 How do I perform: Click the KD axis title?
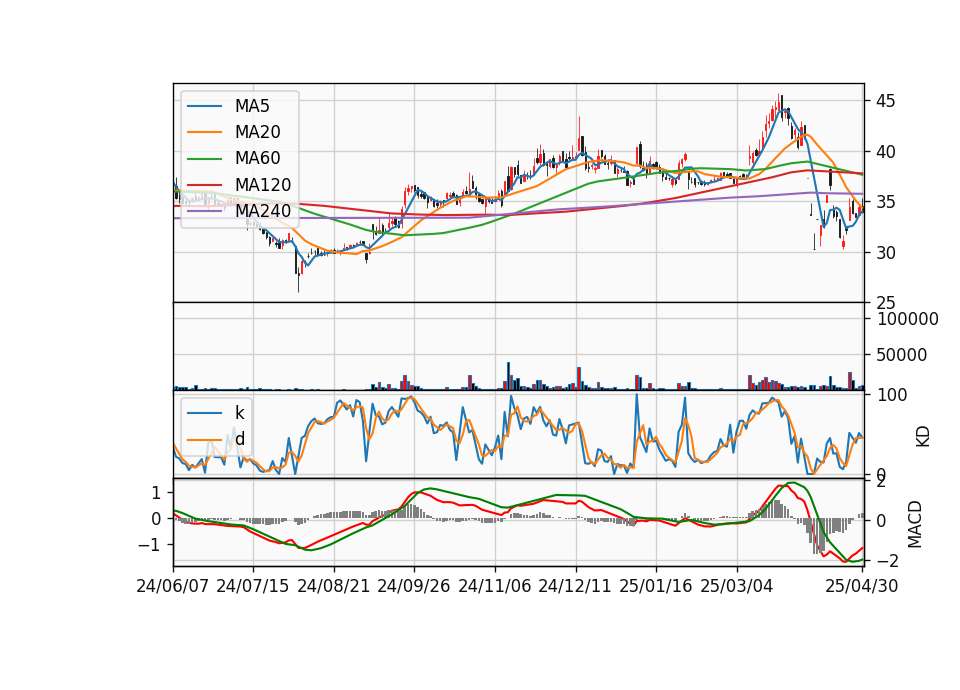point(922,437)
